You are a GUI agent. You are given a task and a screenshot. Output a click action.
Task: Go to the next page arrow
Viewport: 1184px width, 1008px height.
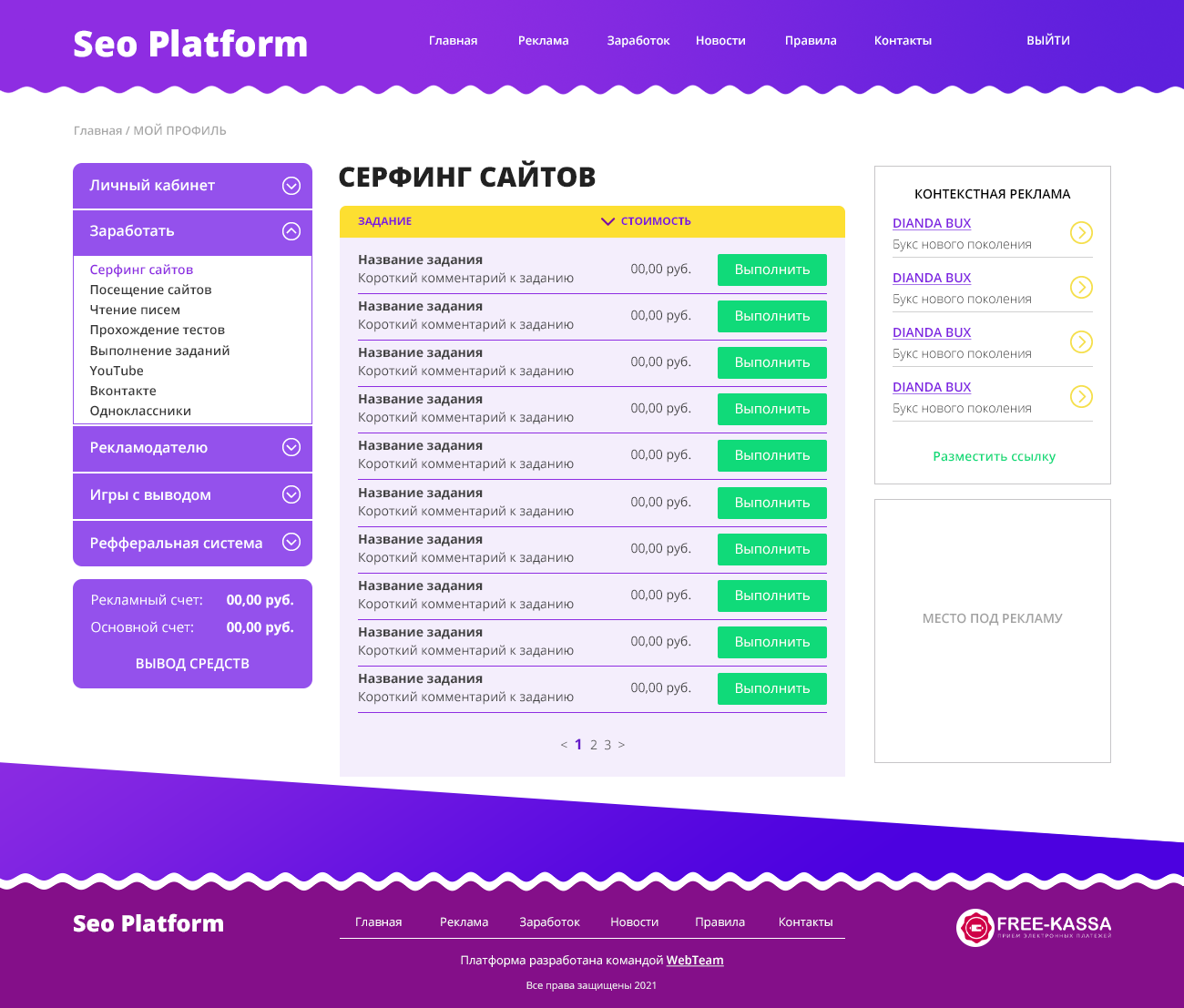[621, 745]
